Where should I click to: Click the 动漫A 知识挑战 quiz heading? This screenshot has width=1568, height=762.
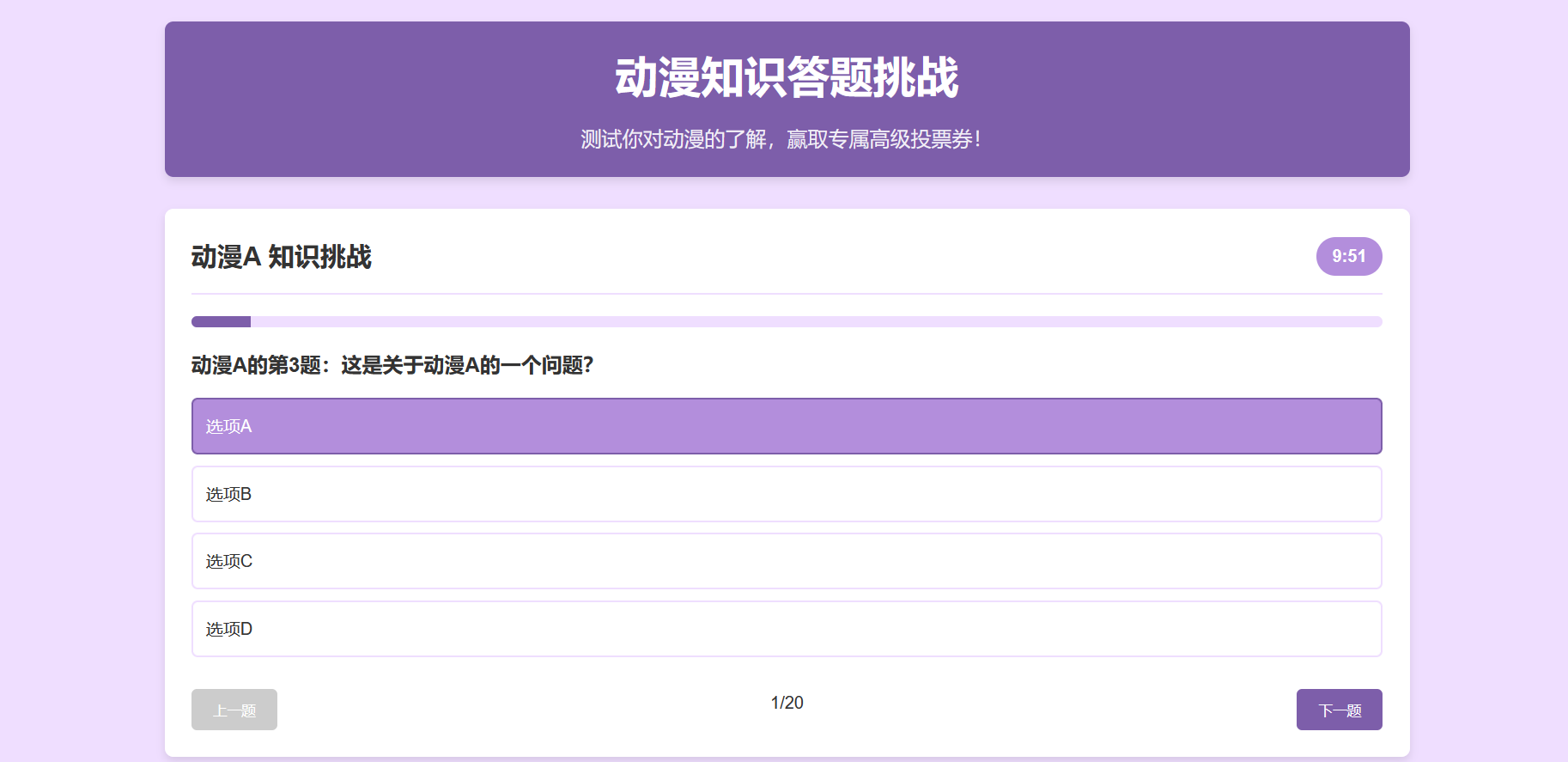281,257
